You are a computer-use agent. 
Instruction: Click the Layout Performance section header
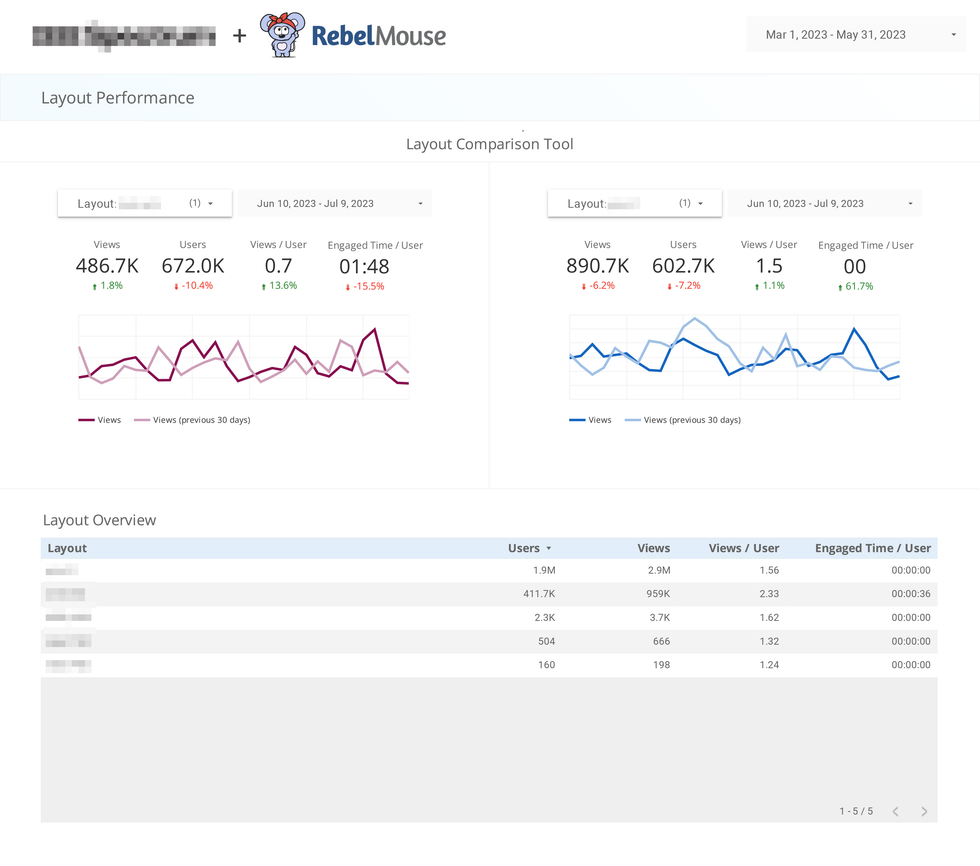pyautogui.click(x=117, y=98)
